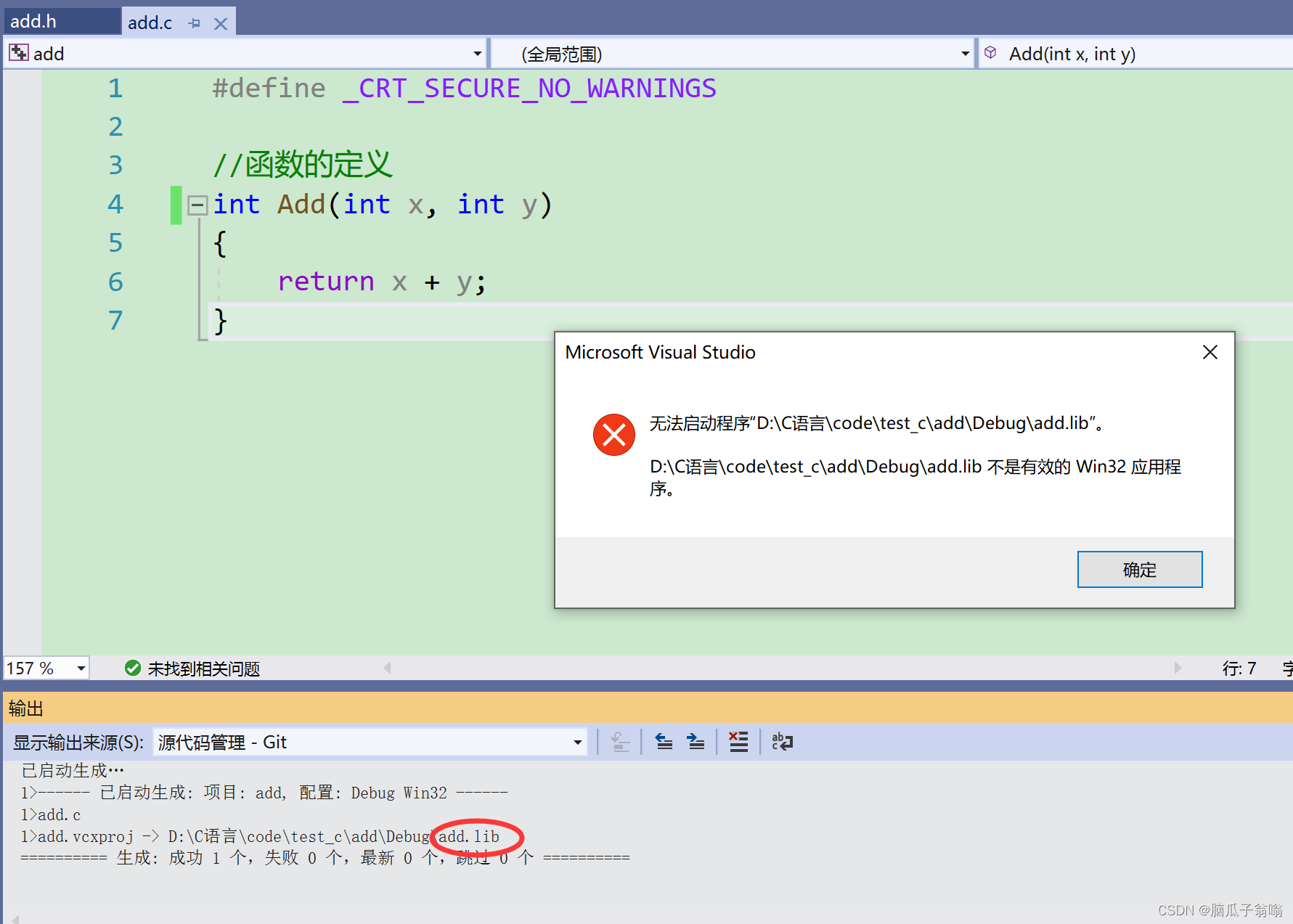
Task: Click the 无法启动程序 message in dialog
Action: point(877,423)
